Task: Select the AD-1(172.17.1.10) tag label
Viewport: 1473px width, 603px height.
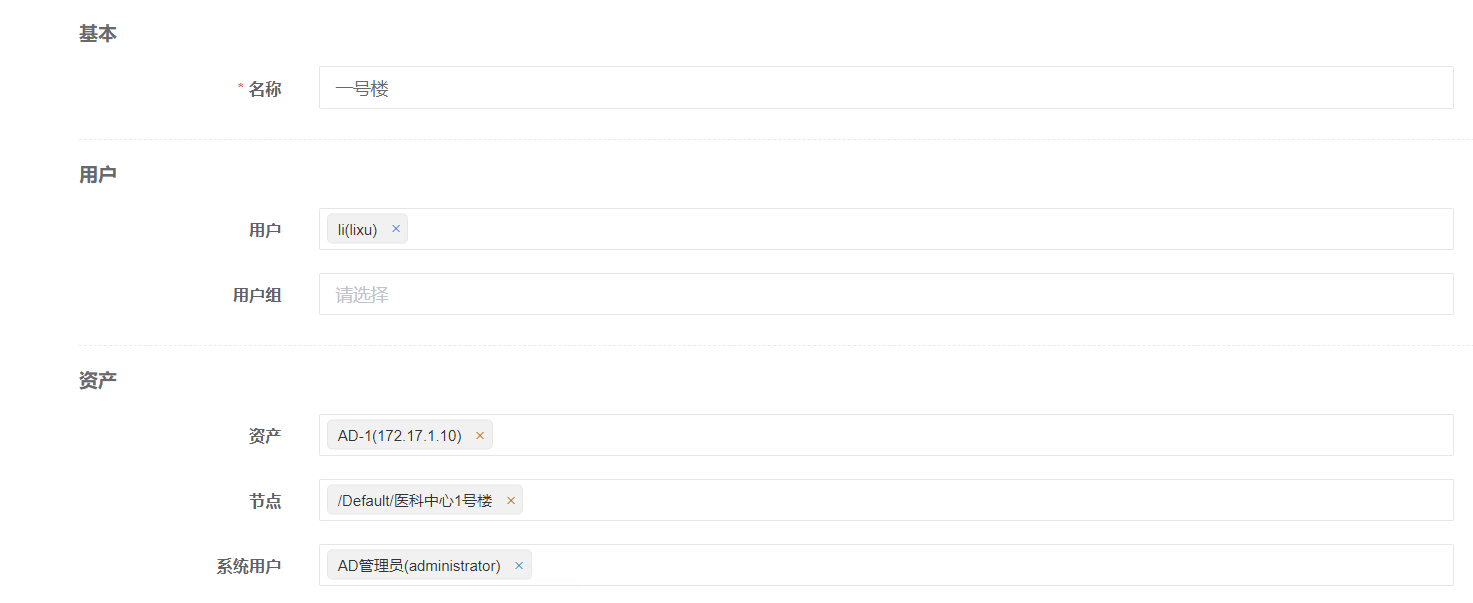Action: tap(400, 436)
